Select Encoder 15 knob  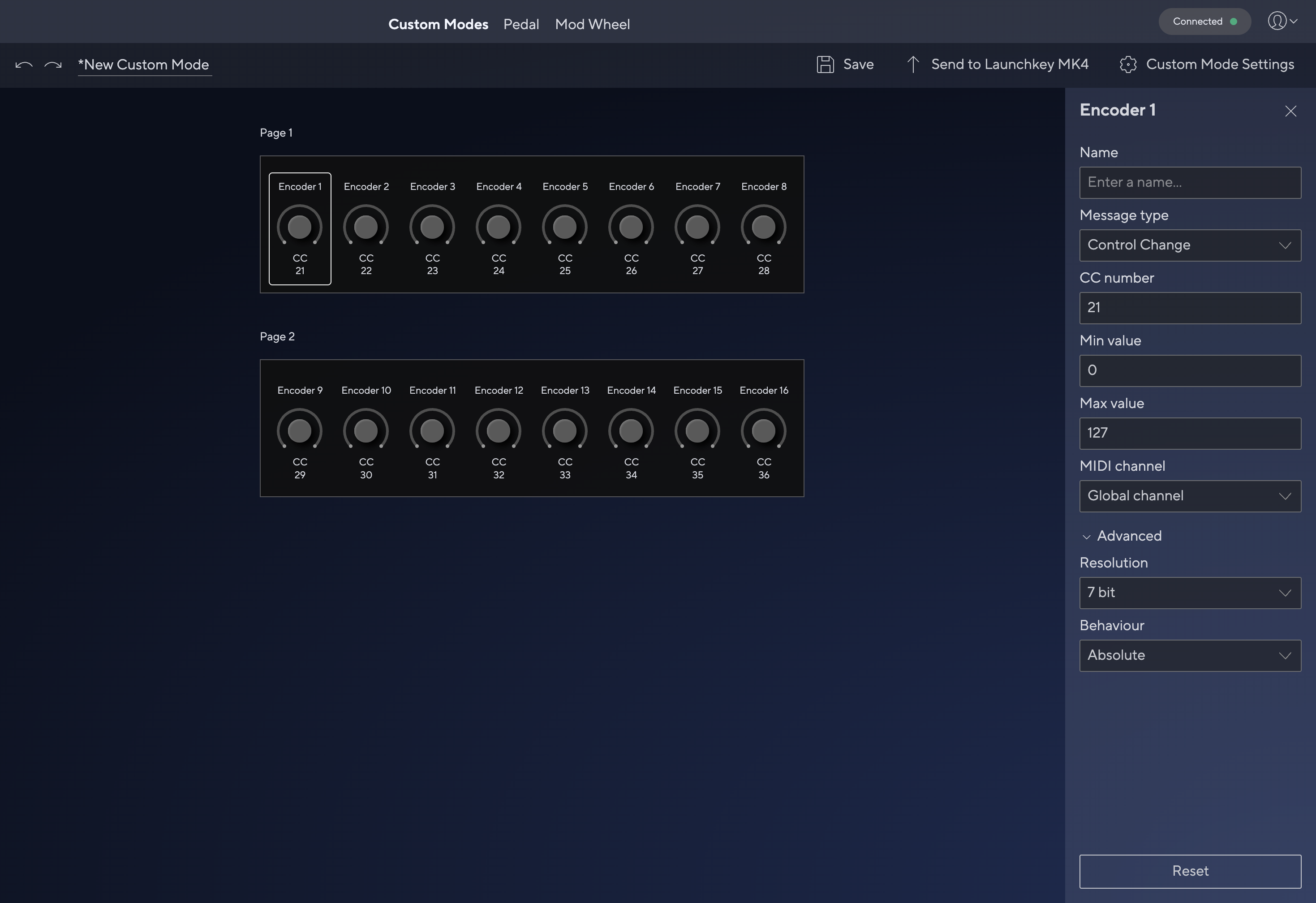pyautogui.click(x=697, y=430)
